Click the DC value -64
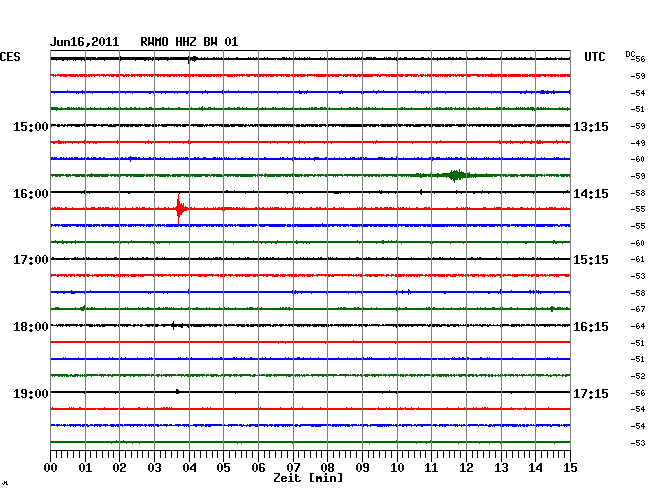 pos(638,326)
